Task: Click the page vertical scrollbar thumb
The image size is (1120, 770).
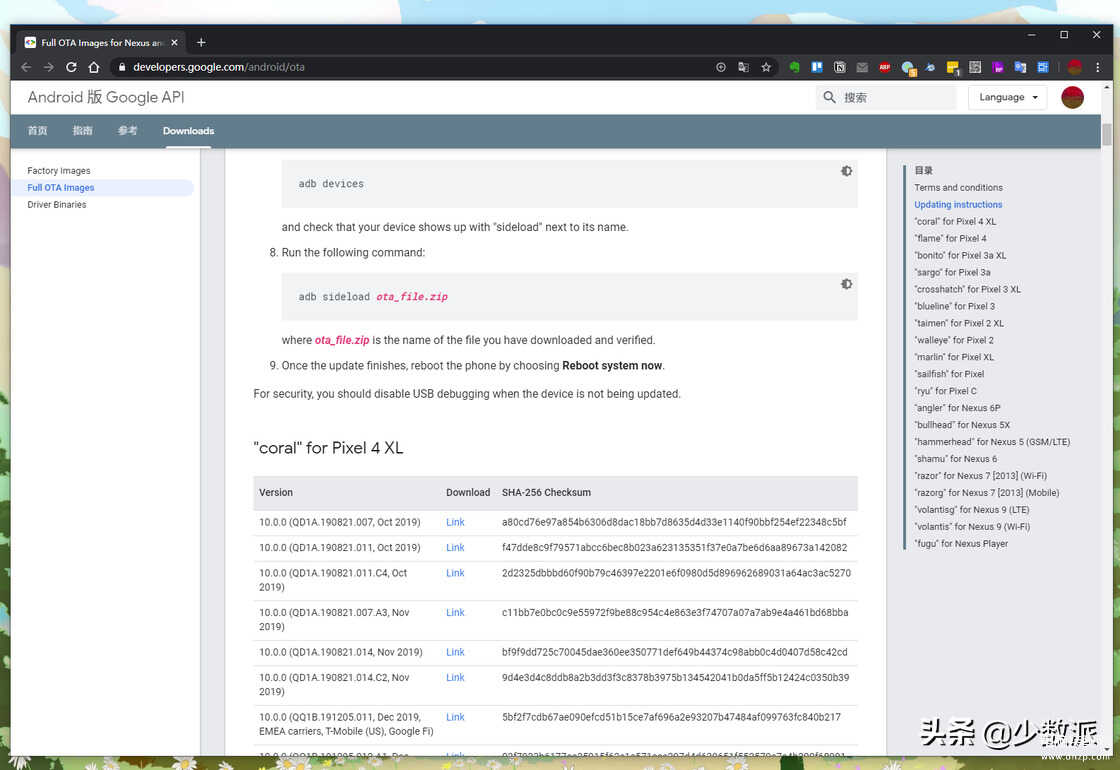Action: [x=1106, y=135]
